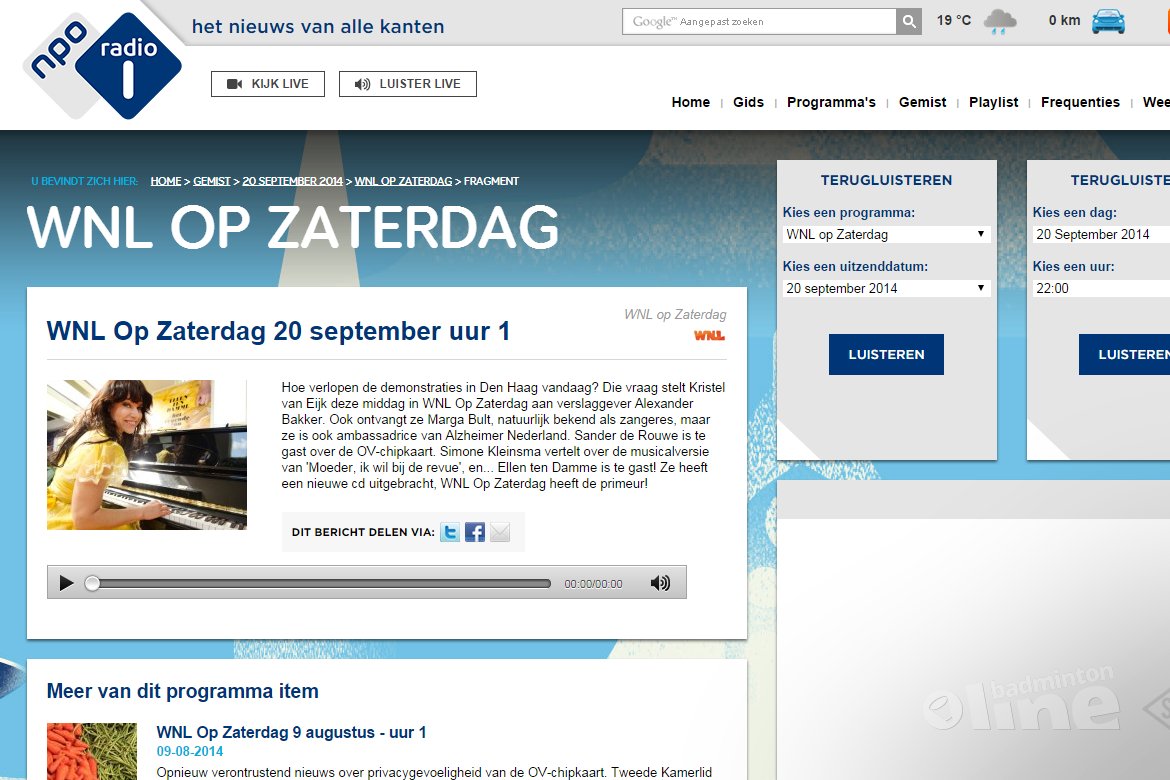
Task: Open the 'Kies een dag' dropdown
Action: tap(1101, 234)
